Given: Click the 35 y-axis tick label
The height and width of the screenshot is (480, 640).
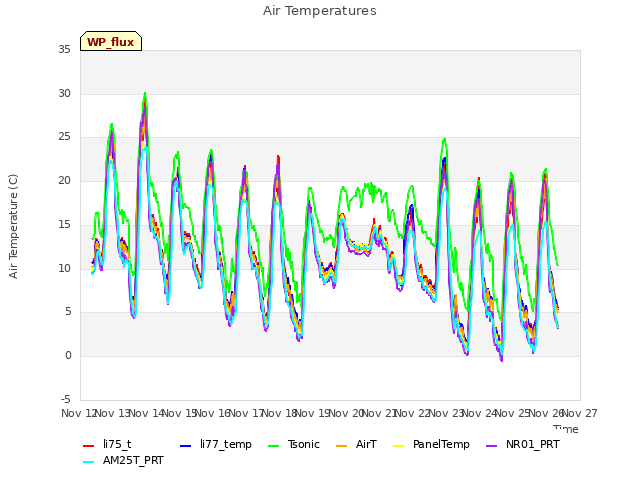Looking at the screenshot, I should pos(64,49).
